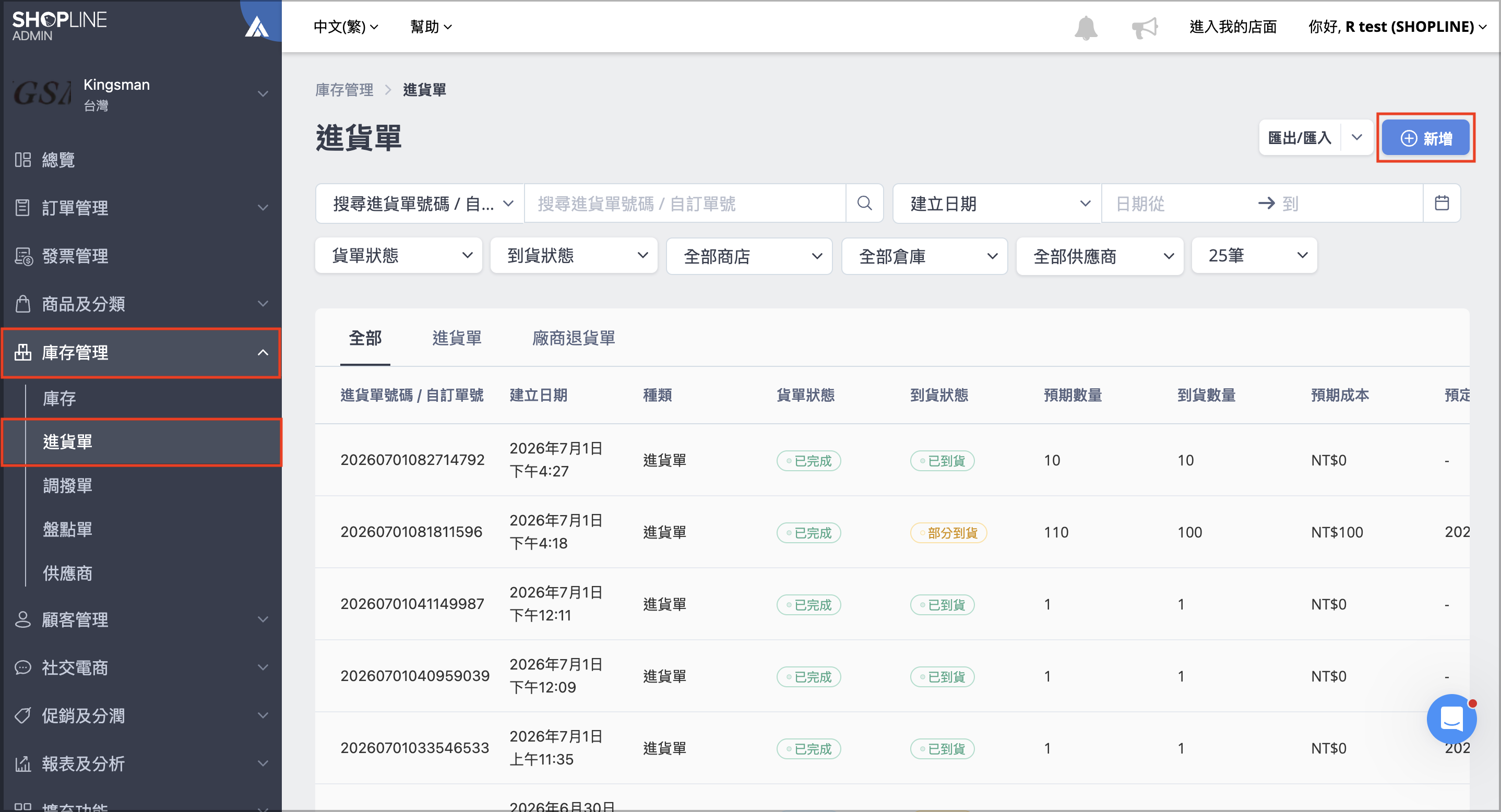The image size is (1501, 812).
Task: Open purchase order 20260701082714792
Action: (412, 460)
